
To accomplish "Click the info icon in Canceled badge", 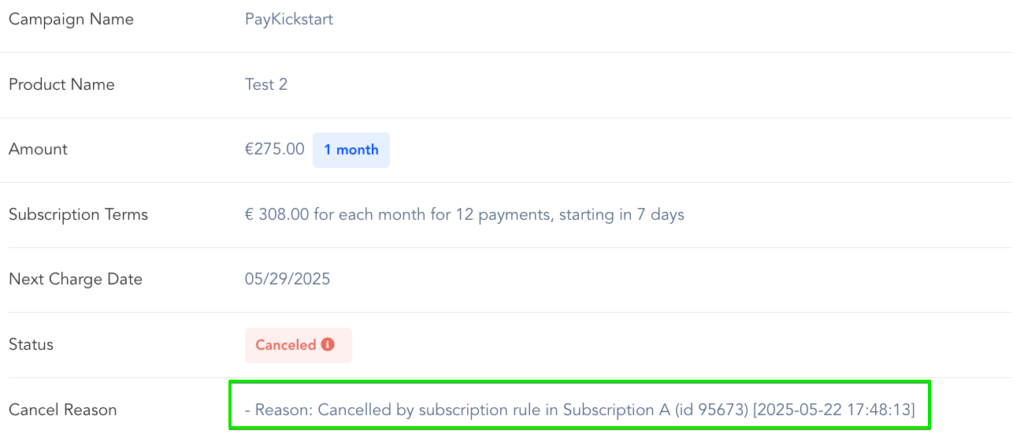I will 328,345.
